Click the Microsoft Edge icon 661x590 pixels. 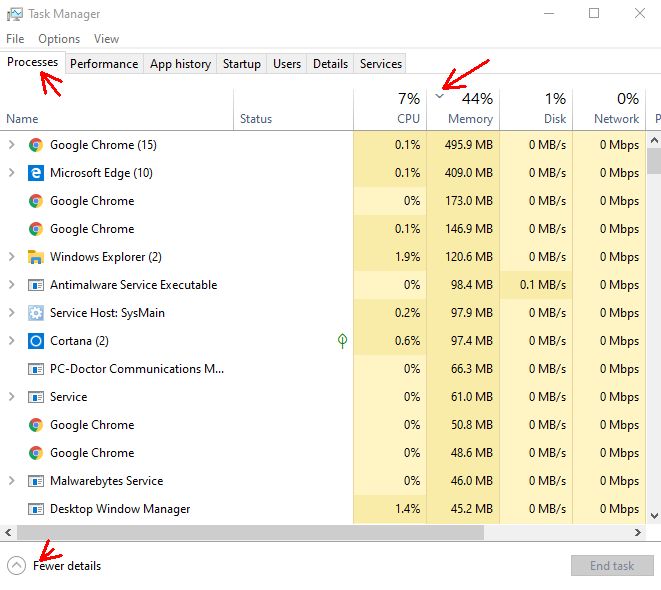pyautogui.click(x=36, y=173)
